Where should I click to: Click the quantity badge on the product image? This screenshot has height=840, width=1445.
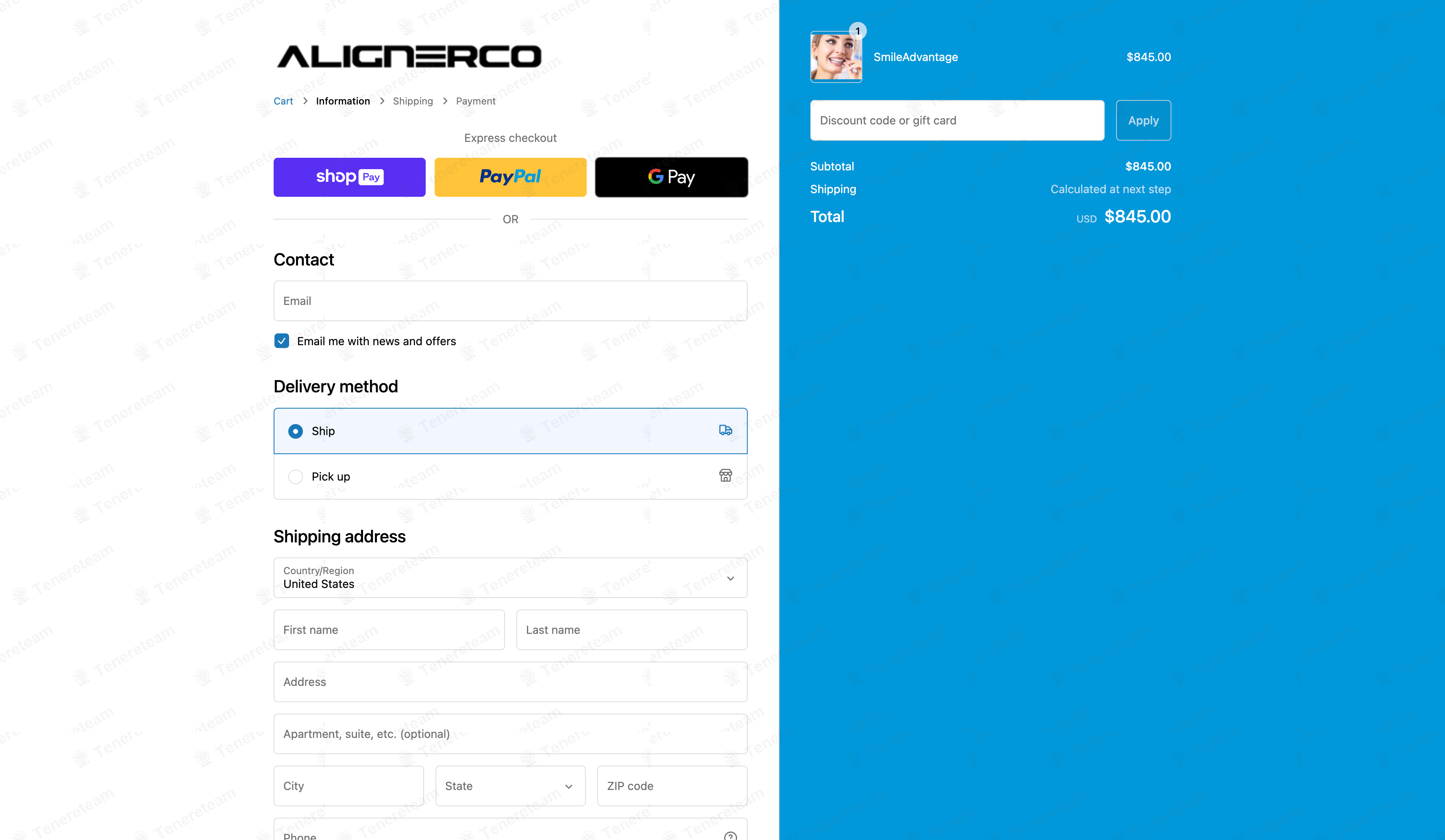pyautogui.click(x=857, y=31)
